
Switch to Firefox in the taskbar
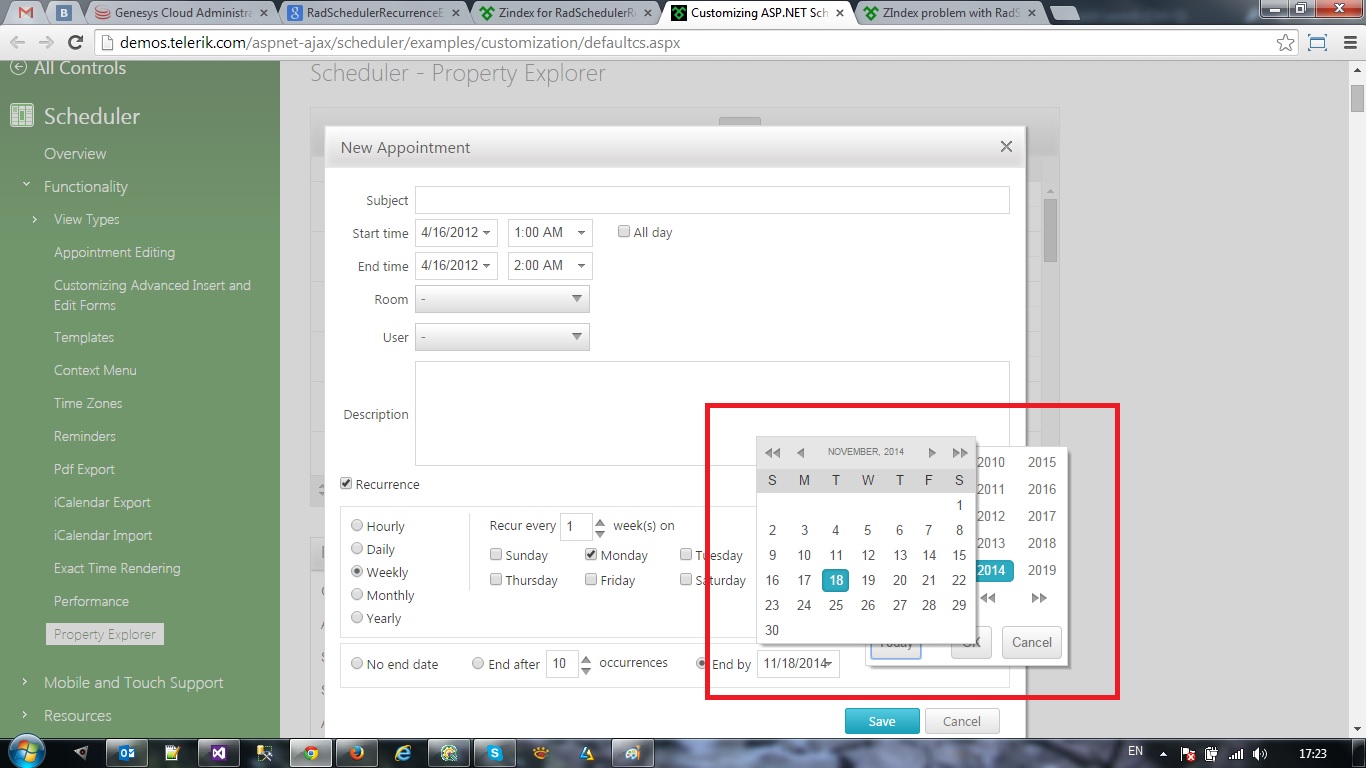click(356, 753)
